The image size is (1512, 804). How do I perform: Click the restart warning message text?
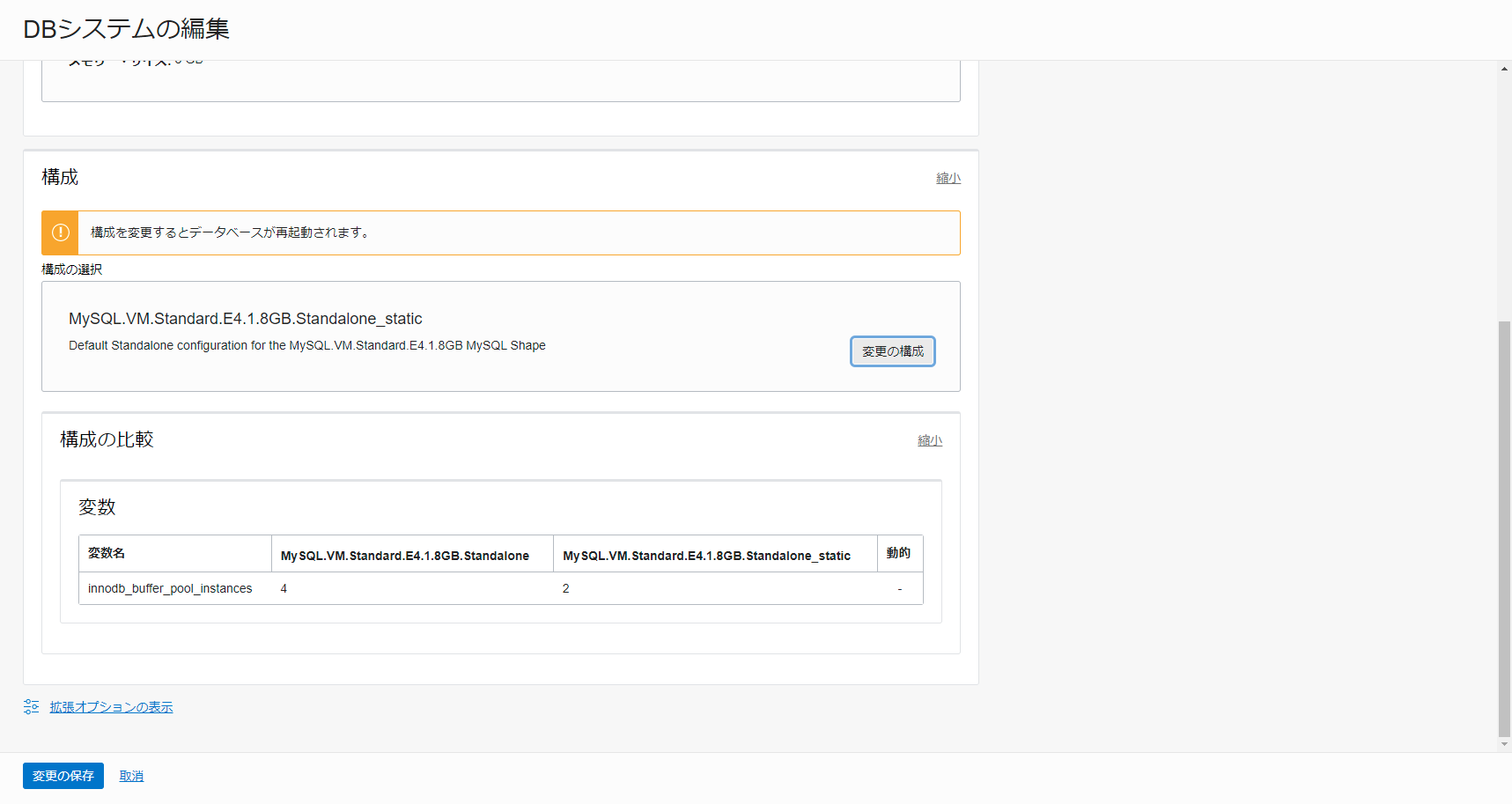(x=232, y=232)
